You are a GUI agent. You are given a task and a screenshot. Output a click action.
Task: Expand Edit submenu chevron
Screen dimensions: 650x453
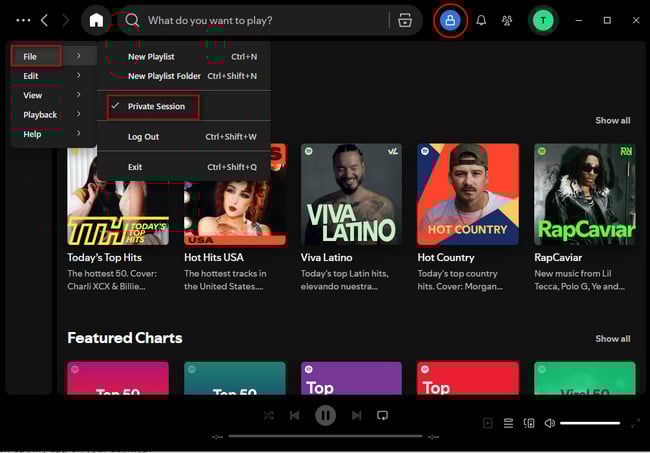click(79, 75)
